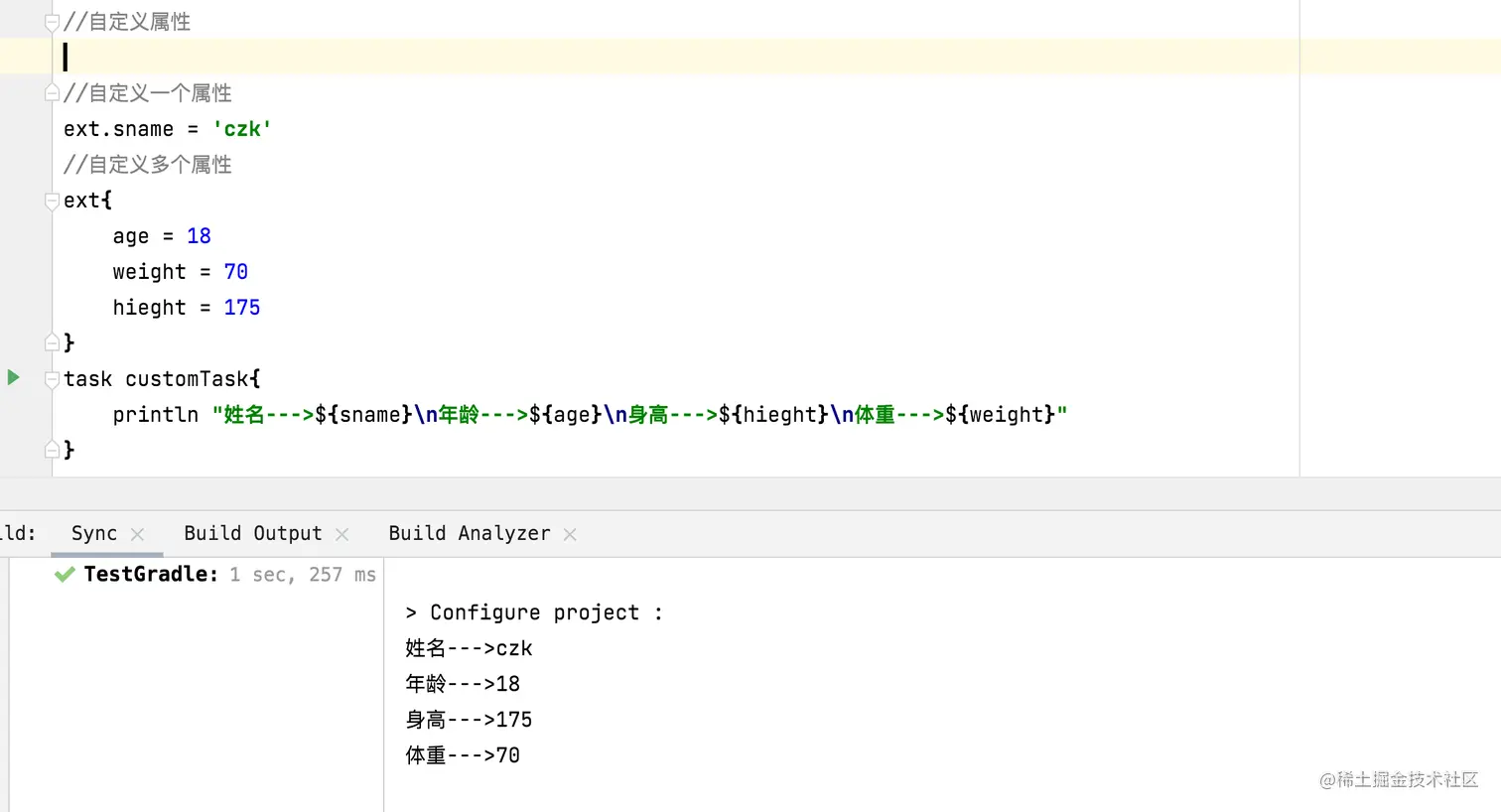The height and width of the screenshot is (812, 1501).
Task: Click the 体重--->70 output line
Action: coord(463,755)
